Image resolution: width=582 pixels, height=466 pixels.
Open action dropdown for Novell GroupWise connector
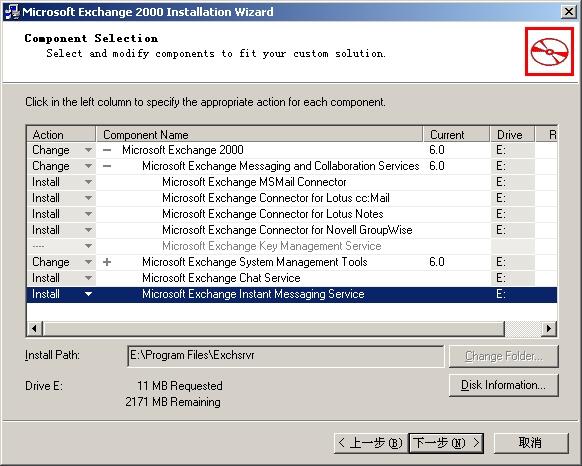[x=88, y=230]
